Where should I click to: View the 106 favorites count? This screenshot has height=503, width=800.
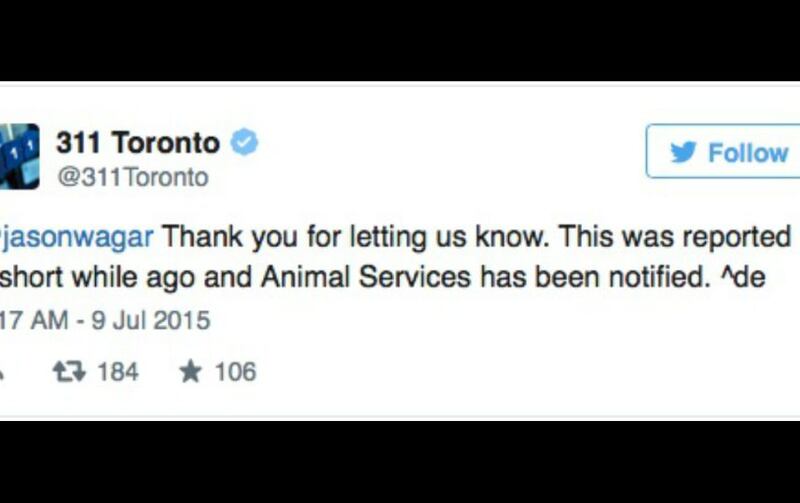pyautogui.click(x=235, y=371)
